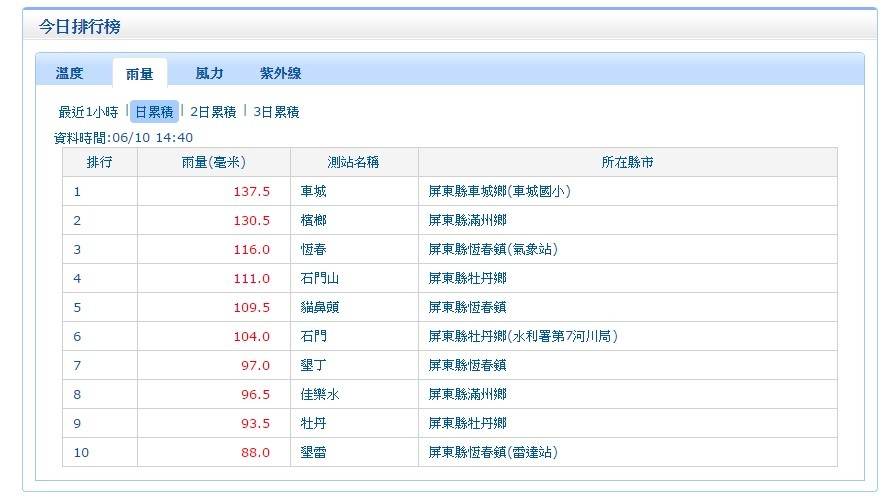Click the 測站名稱 column header
Image resolution: width=887 pixels, height=497 pixels.
point(353,162)
